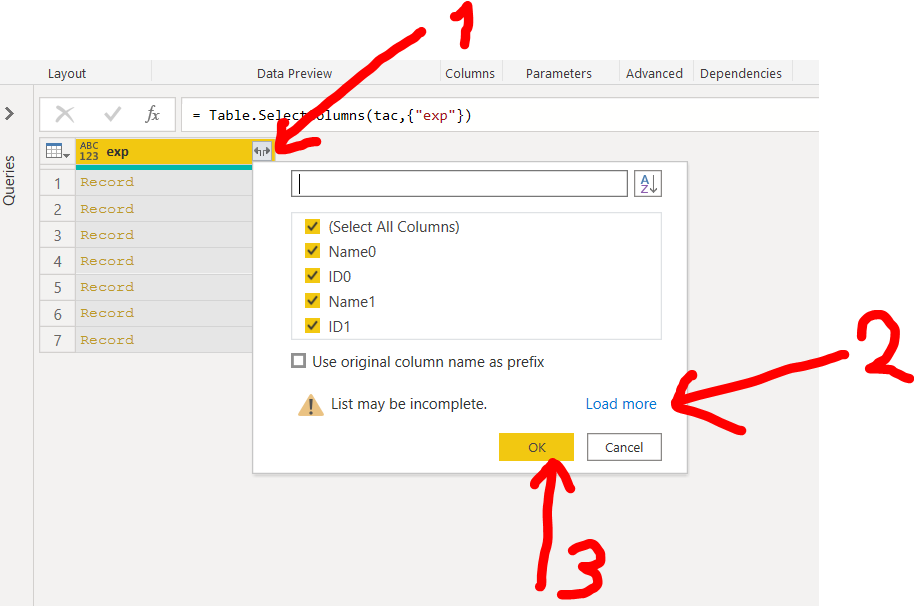Open the Data Preview ribbon group
This screenshot has width=914, height=606.
click(294, 73)
